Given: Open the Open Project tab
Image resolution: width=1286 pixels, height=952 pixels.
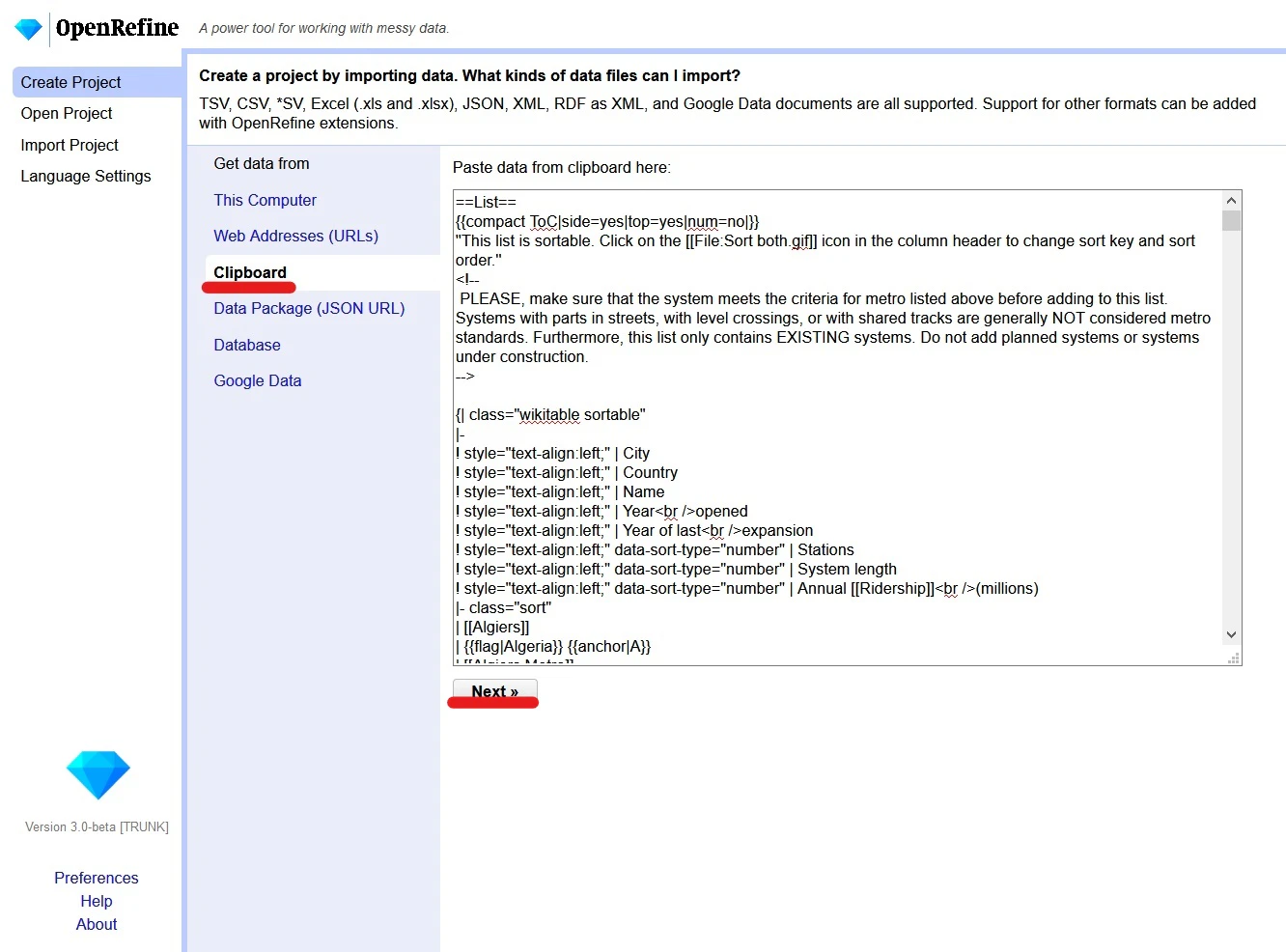Looking at the screenshot, I should click(67, 113).
